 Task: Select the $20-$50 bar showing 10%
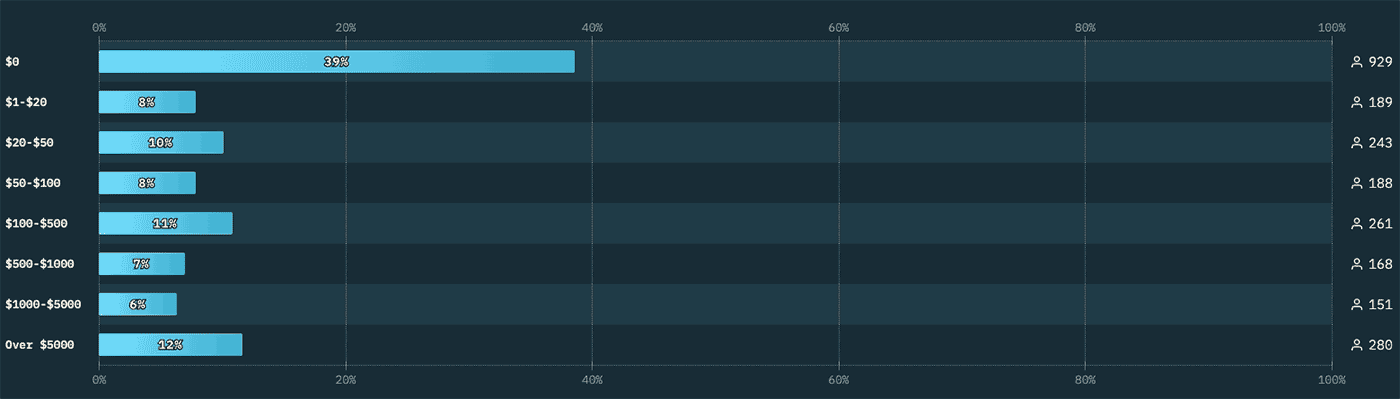click(x=161, y=142)
